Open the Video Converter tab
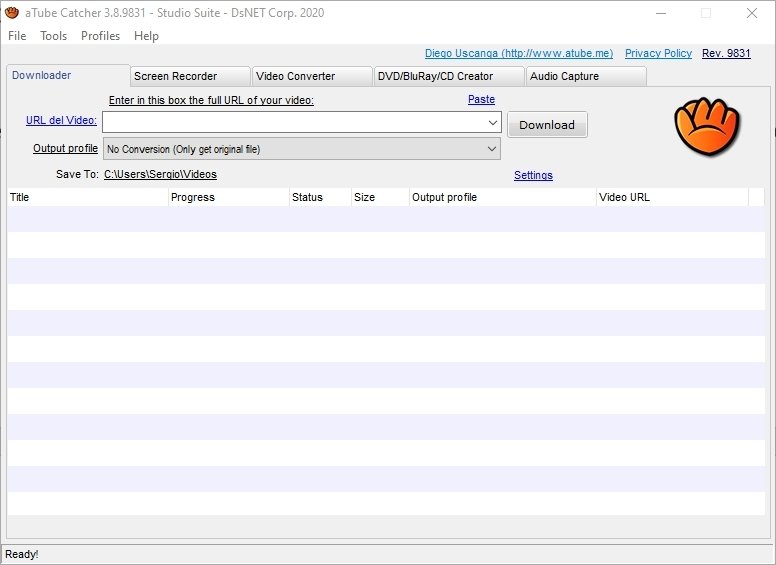 312,76
